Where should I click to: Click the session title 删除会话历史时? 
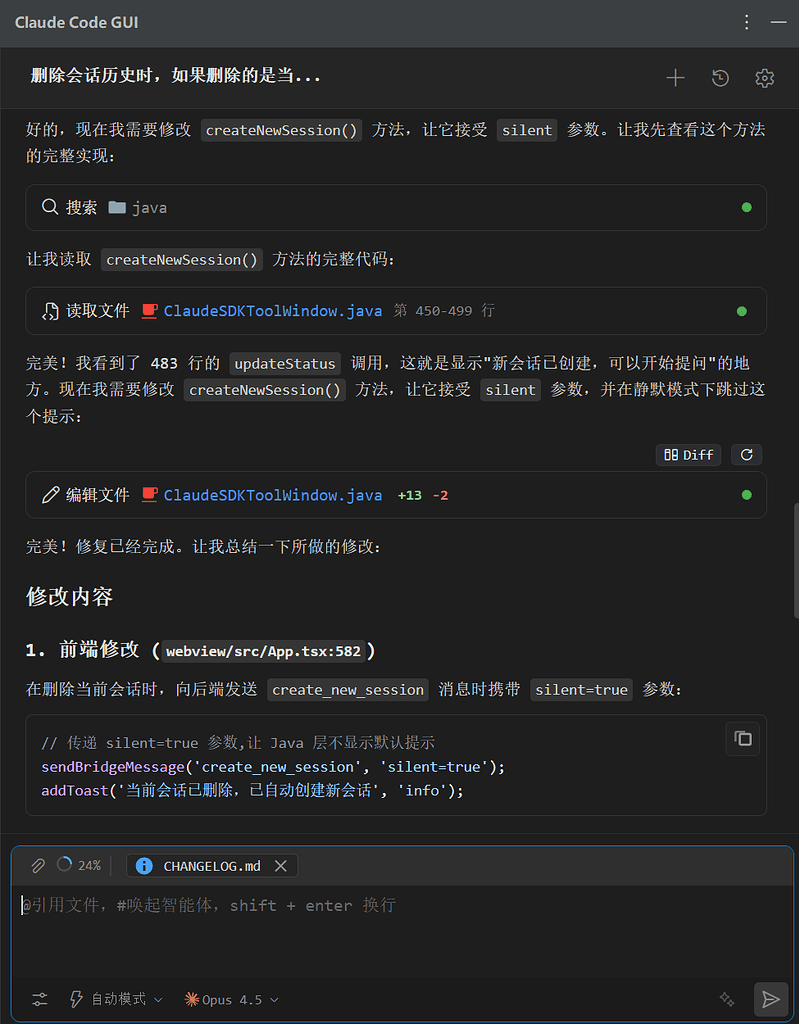point(176,76)
